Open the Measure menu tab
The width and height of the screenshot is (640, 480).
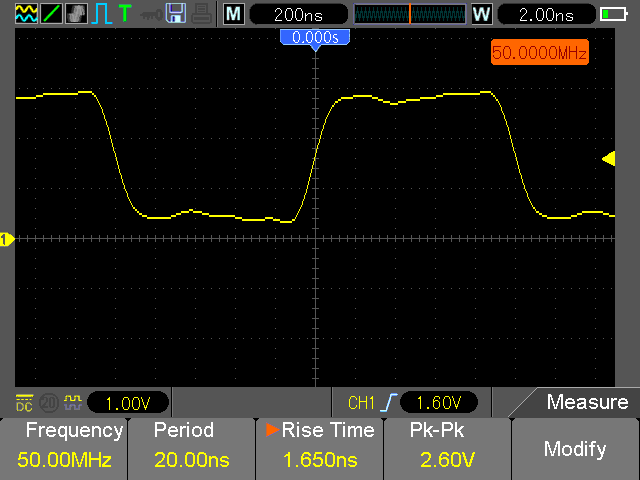coord(580,402)
